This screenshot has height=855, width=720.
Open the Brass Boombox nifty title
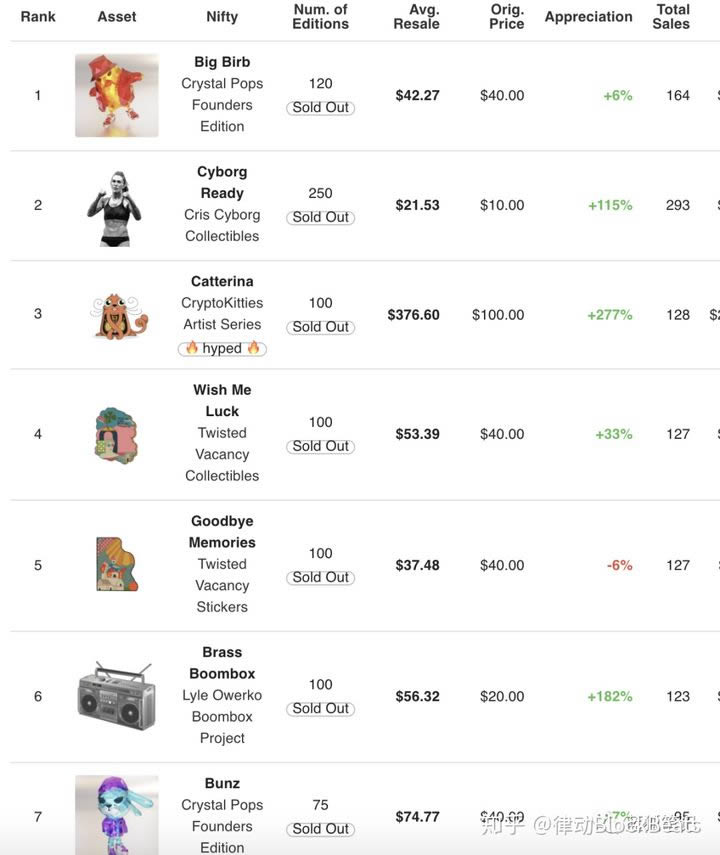(222, 663)
